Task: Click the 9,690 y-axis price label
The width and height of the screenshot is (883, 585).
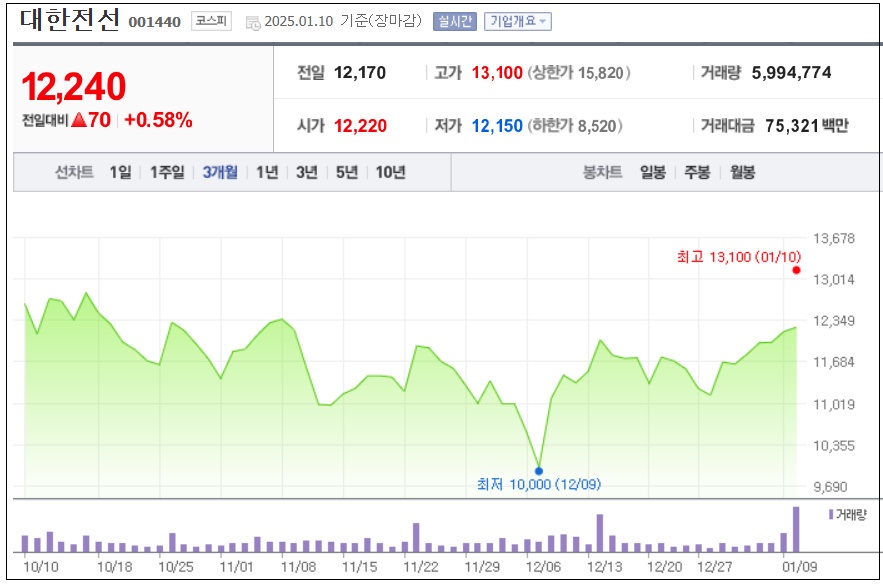Action: point(830,486)
